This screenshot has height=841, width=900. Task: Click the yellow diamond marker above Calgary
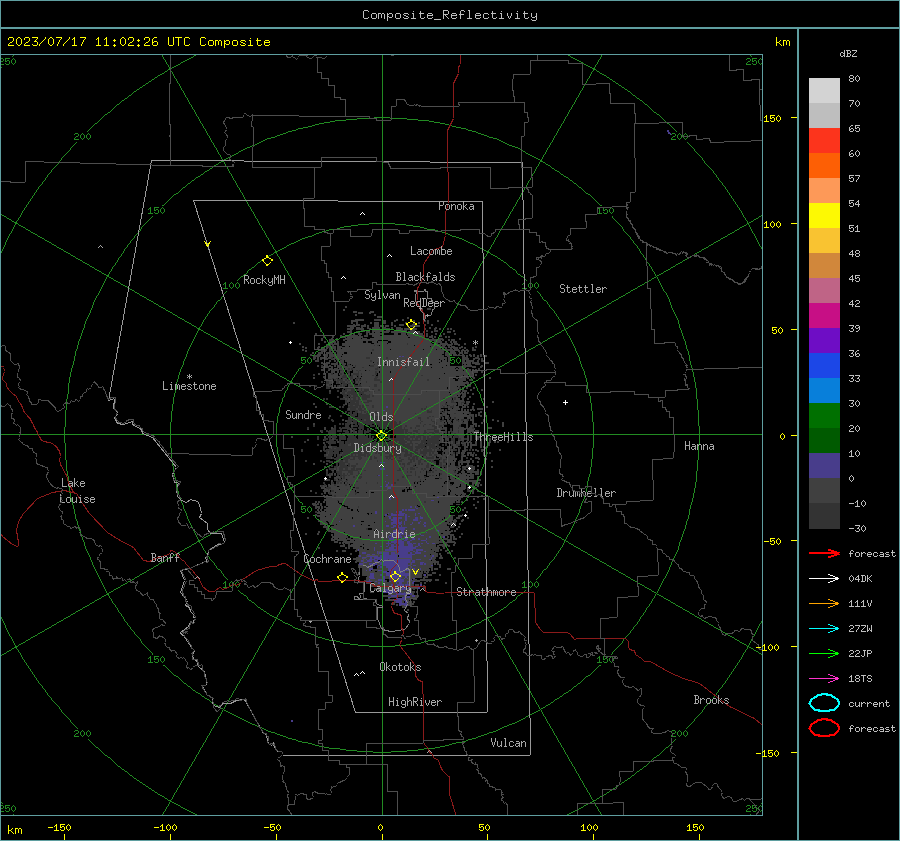tap(395, 576)
